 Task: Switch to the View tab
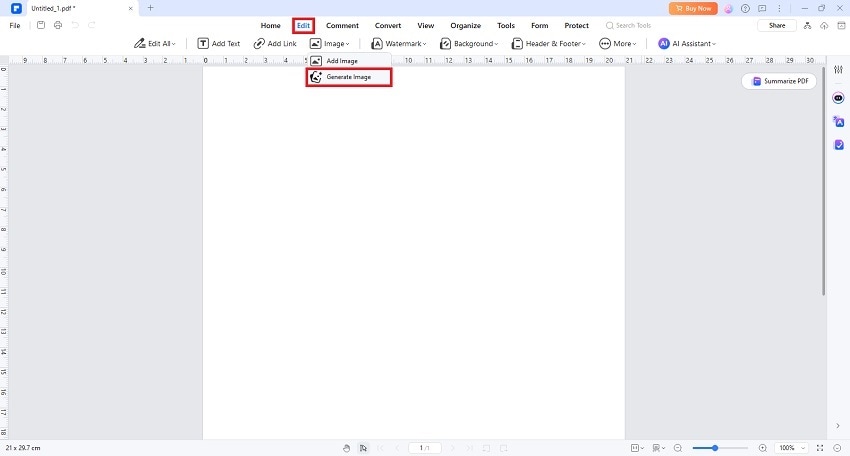point(426,25)
